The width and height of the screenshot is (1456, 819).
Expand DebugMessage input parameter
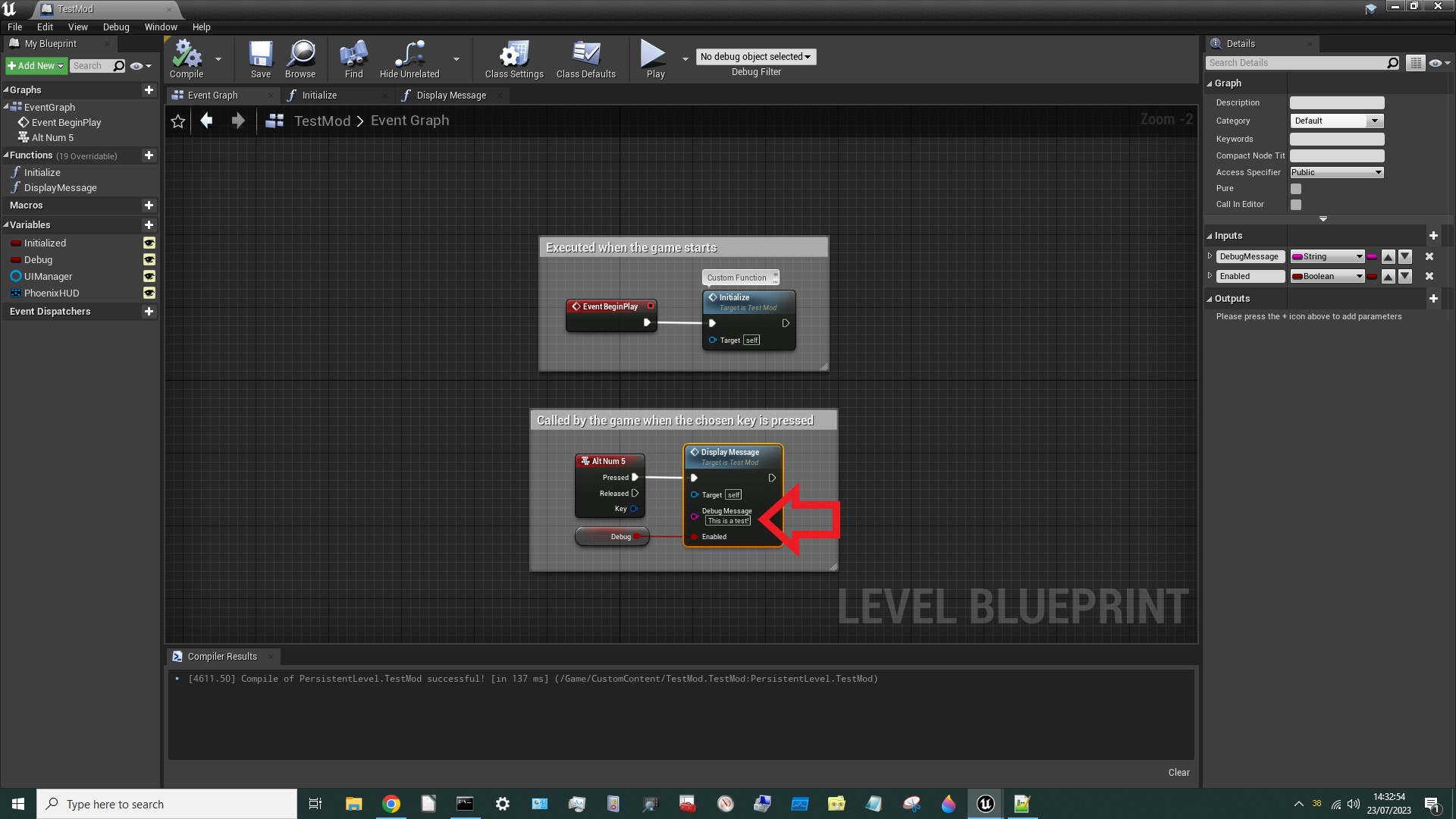(x=1210, y=256)
